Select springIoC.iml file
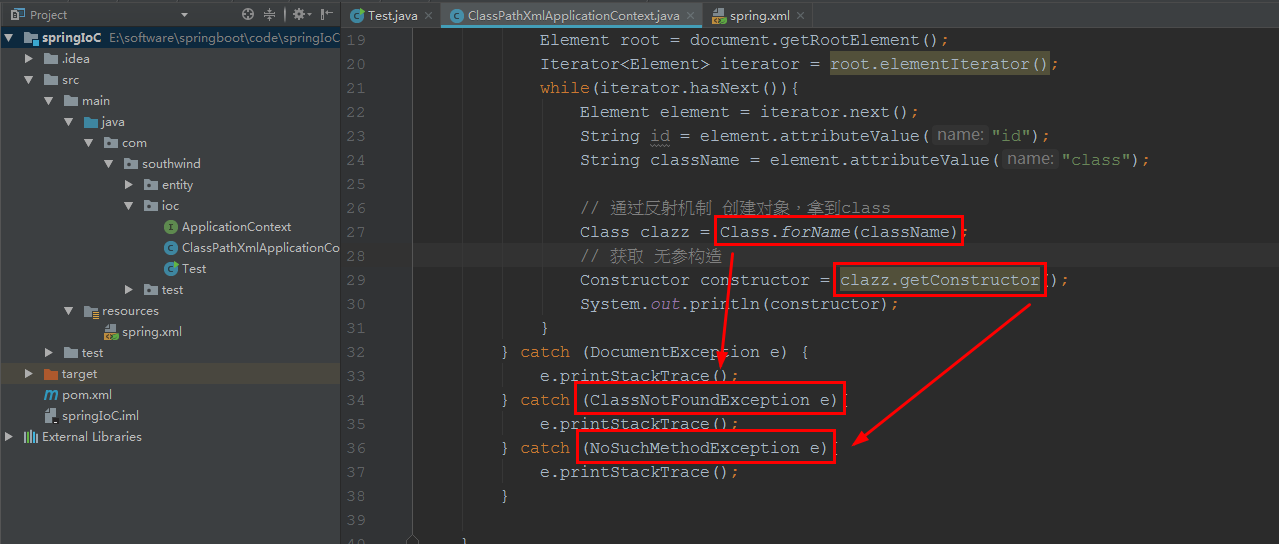This screenshot has height=544, width=1279. point(100,416)
